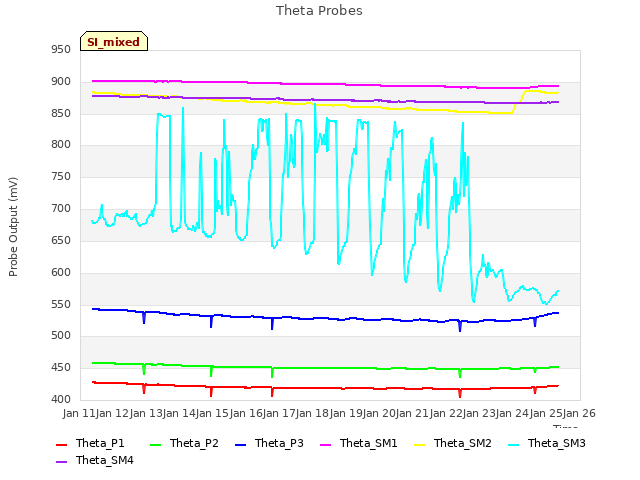Click the Theta_SM4 legend entry
Image resolution: width=640 pixels, height=480 pixels.
(95, 460)
